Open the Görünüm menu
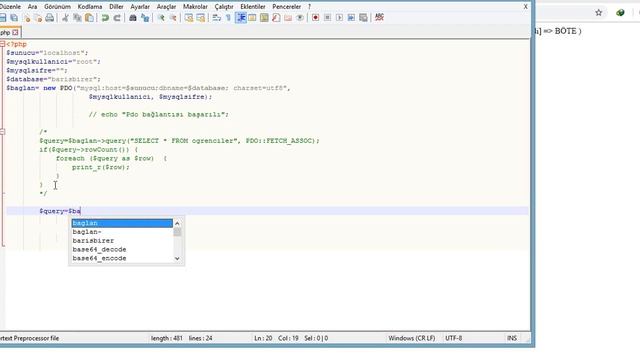Viewport: 640px width, 360px height. [57, 7]
